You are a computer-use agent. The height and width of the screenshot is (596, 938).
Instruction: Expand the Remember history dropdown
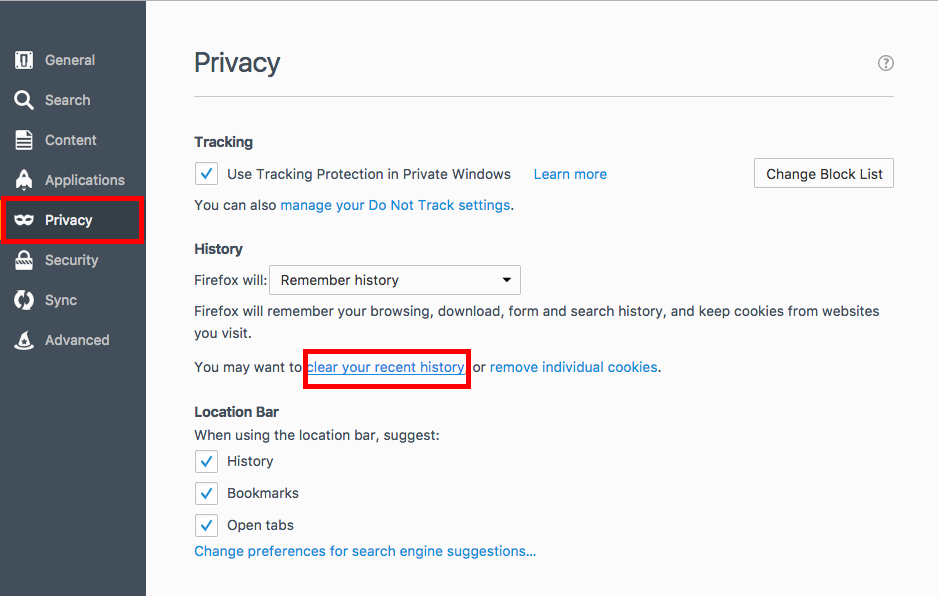click(x=395, y=280)
